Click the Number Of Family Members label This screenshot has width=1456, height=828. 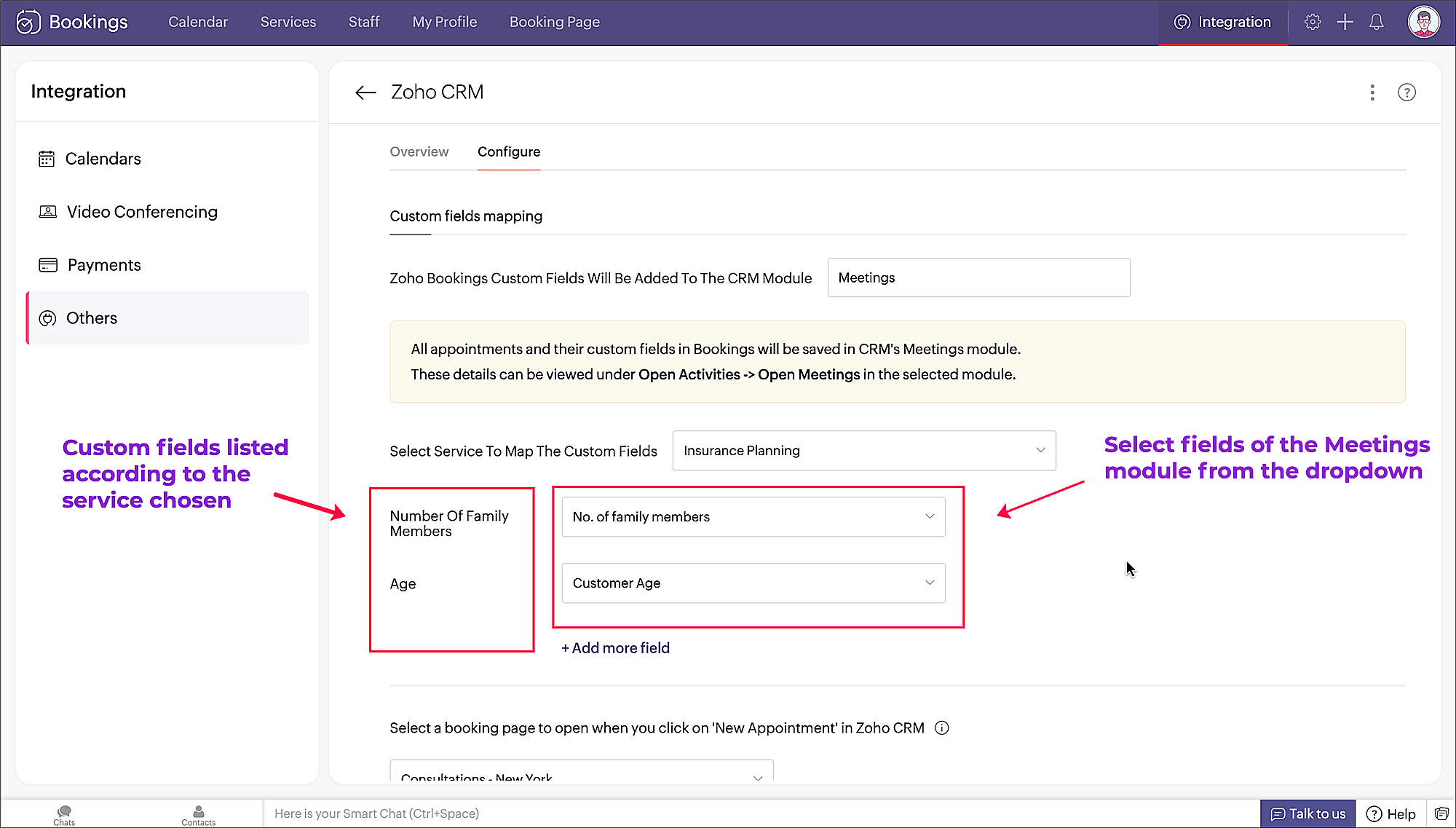pyautogui.click(x=449, y=524)
